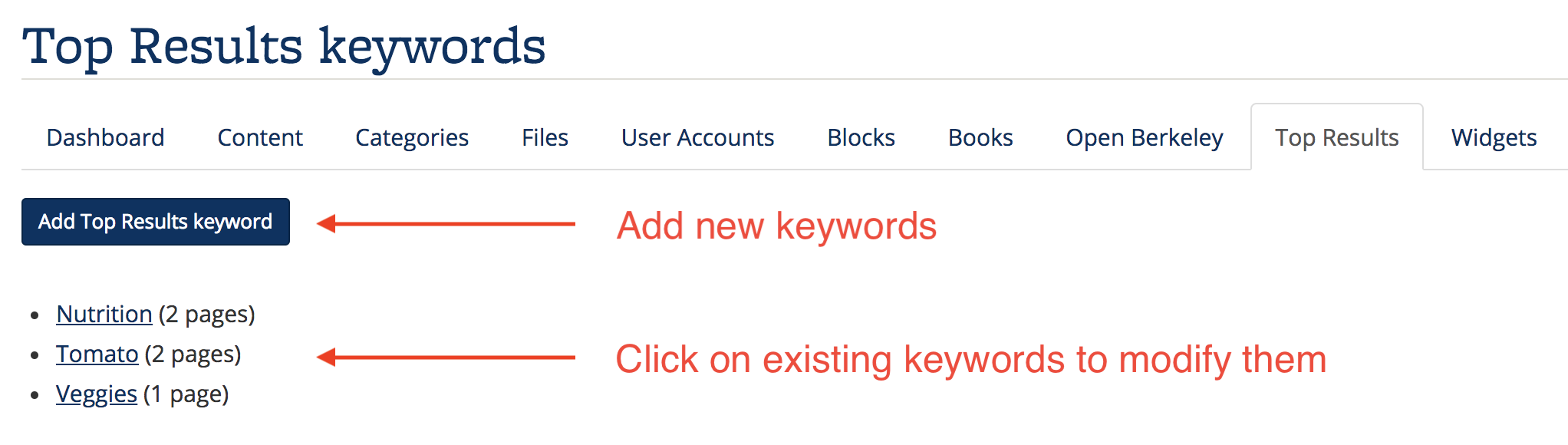Open the Dashboard tab
The image size is (1568, 445).
(105, 137)
